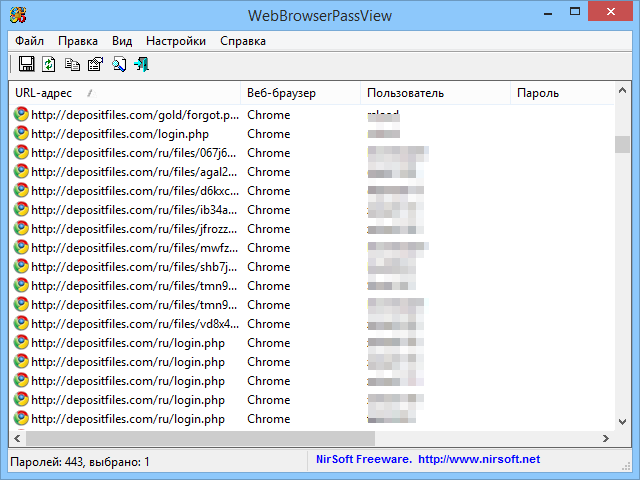Click the vertical scrollbar thumb
640x480 pixels.
622,144
